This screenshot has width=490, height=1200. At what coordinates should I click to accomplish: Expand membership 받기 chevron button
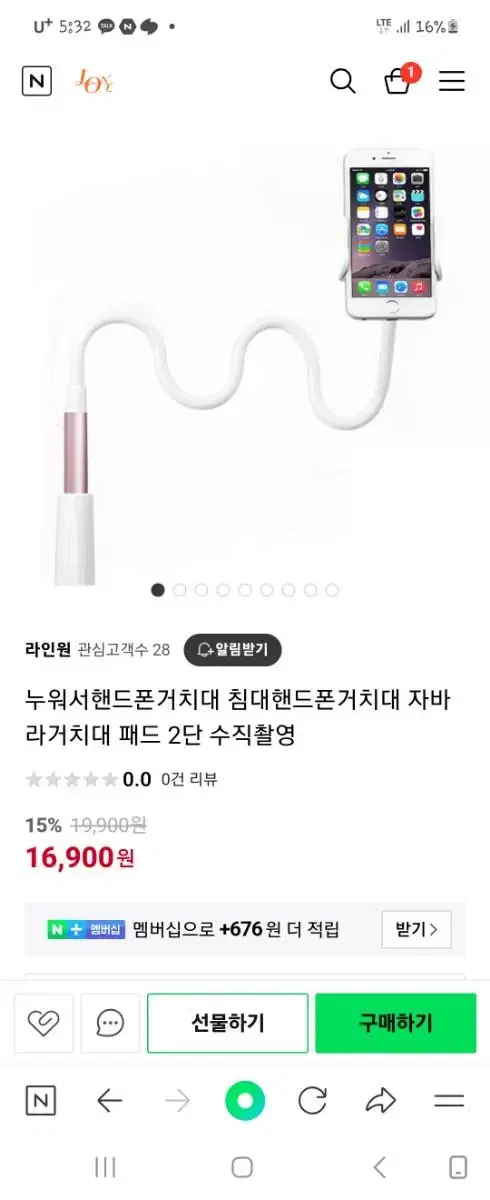click(x=416, y=929)
